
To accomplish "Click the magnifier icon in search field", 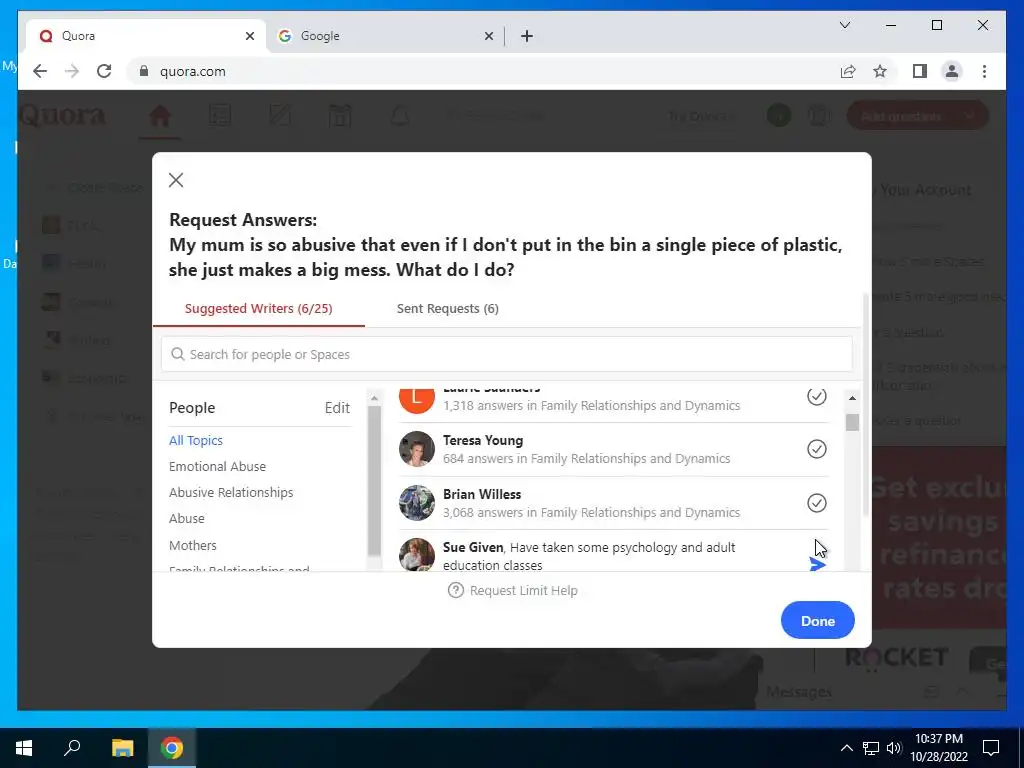I will coord(177,354).
